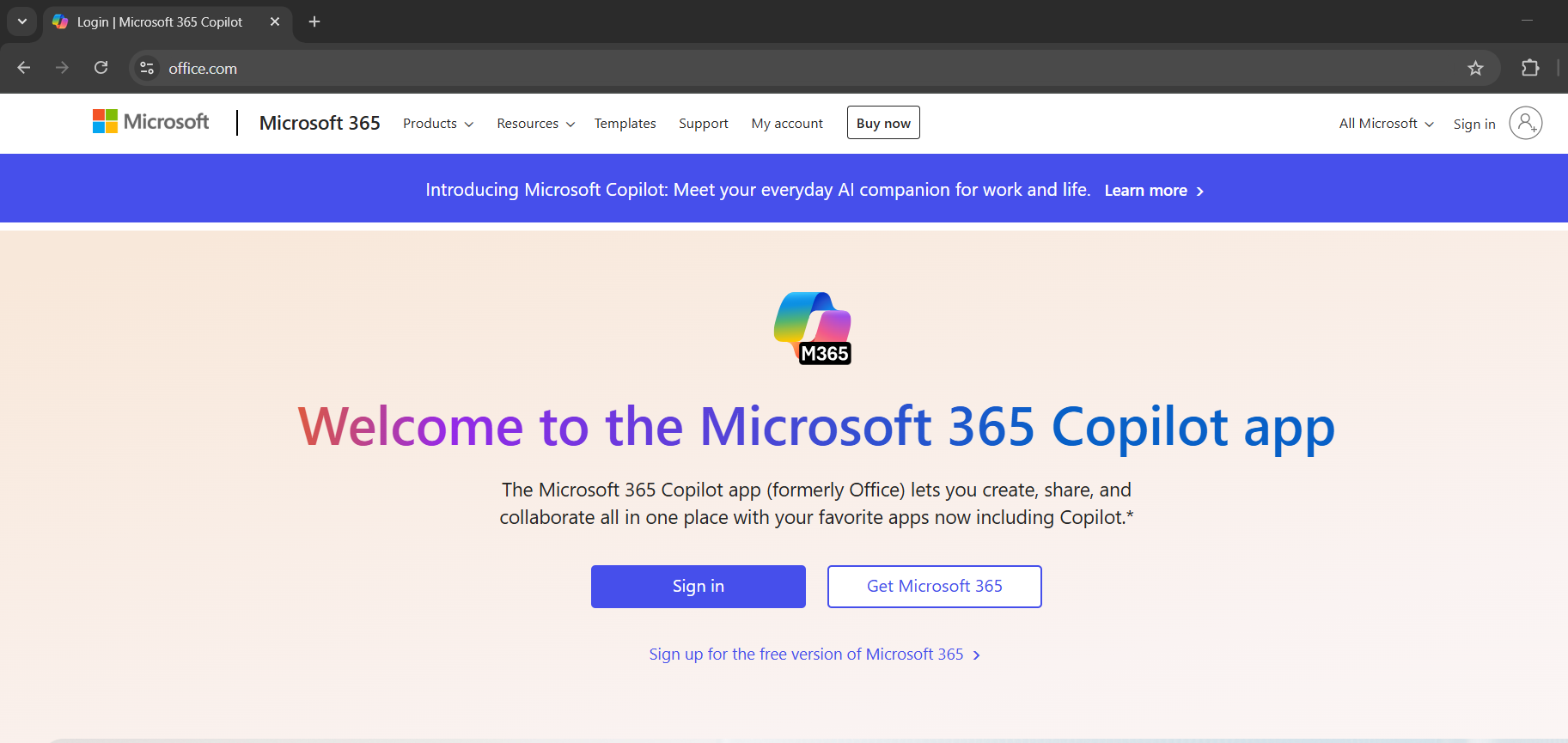1568x743 pixels.
Task: Click the Introducing Microsoft Copilot banner text
Action: 758,190
